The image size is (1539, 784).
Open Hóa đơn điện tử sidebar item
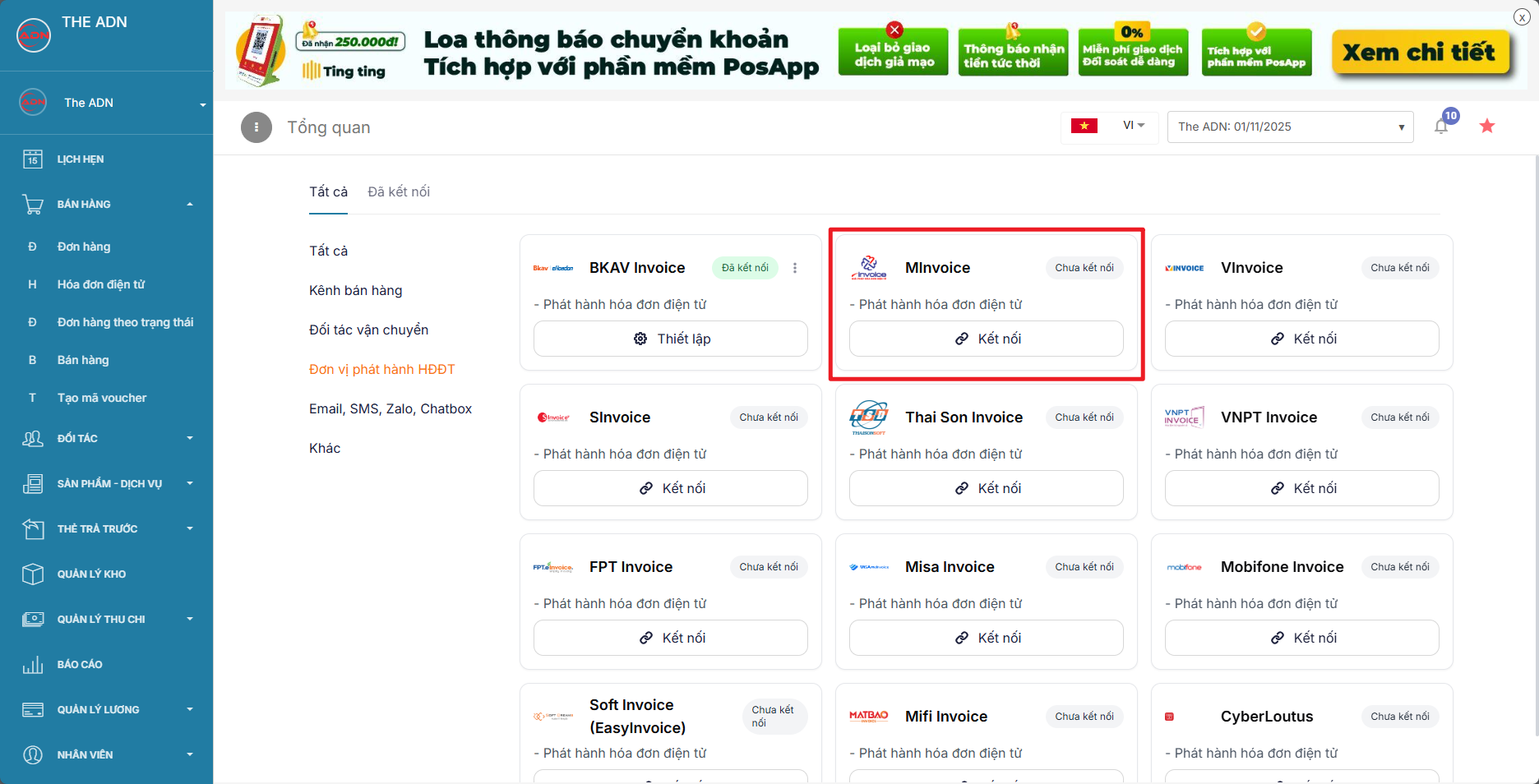pyautogui.click(x=101, y=284)
